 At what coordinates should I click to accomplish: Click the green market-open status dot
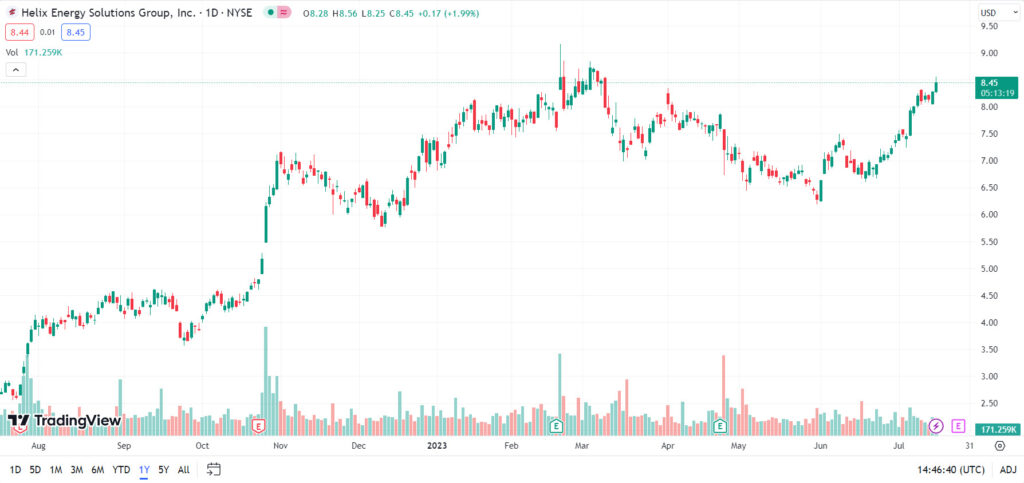click(270, 13)
